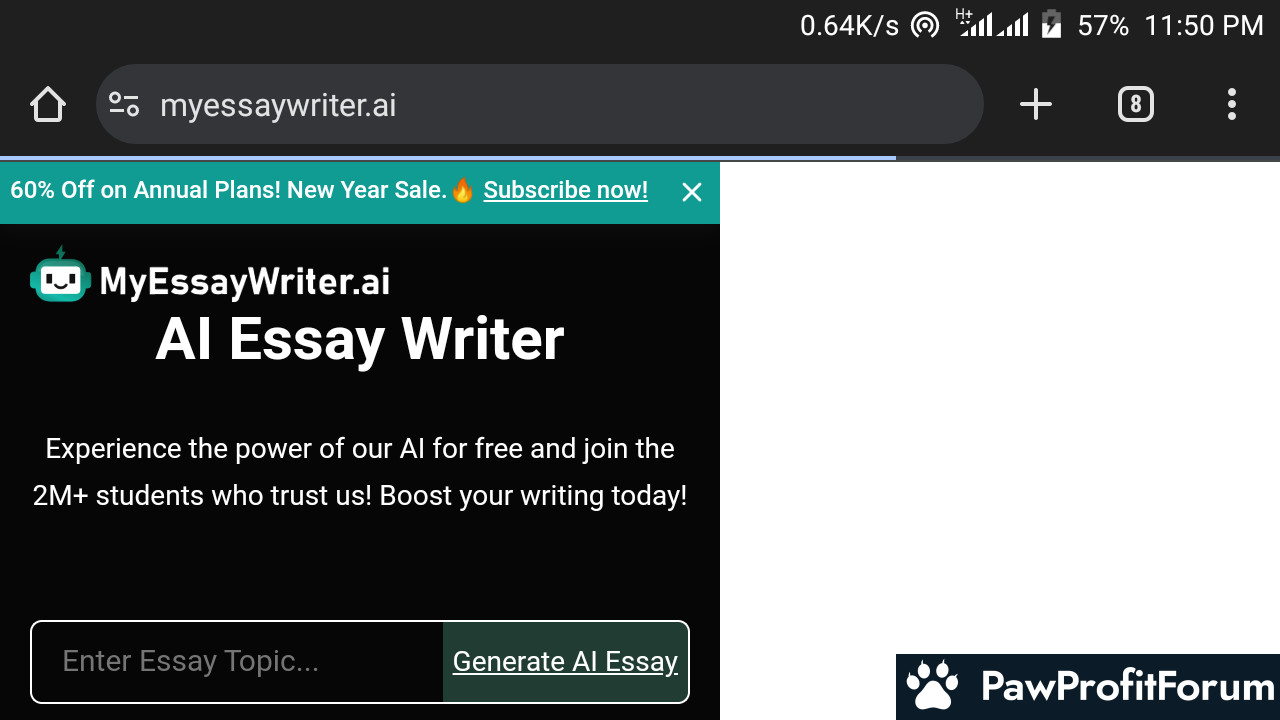Tap the hotspot icon in status bar
The image size is (1280, 720).
(x=925, y=25)
